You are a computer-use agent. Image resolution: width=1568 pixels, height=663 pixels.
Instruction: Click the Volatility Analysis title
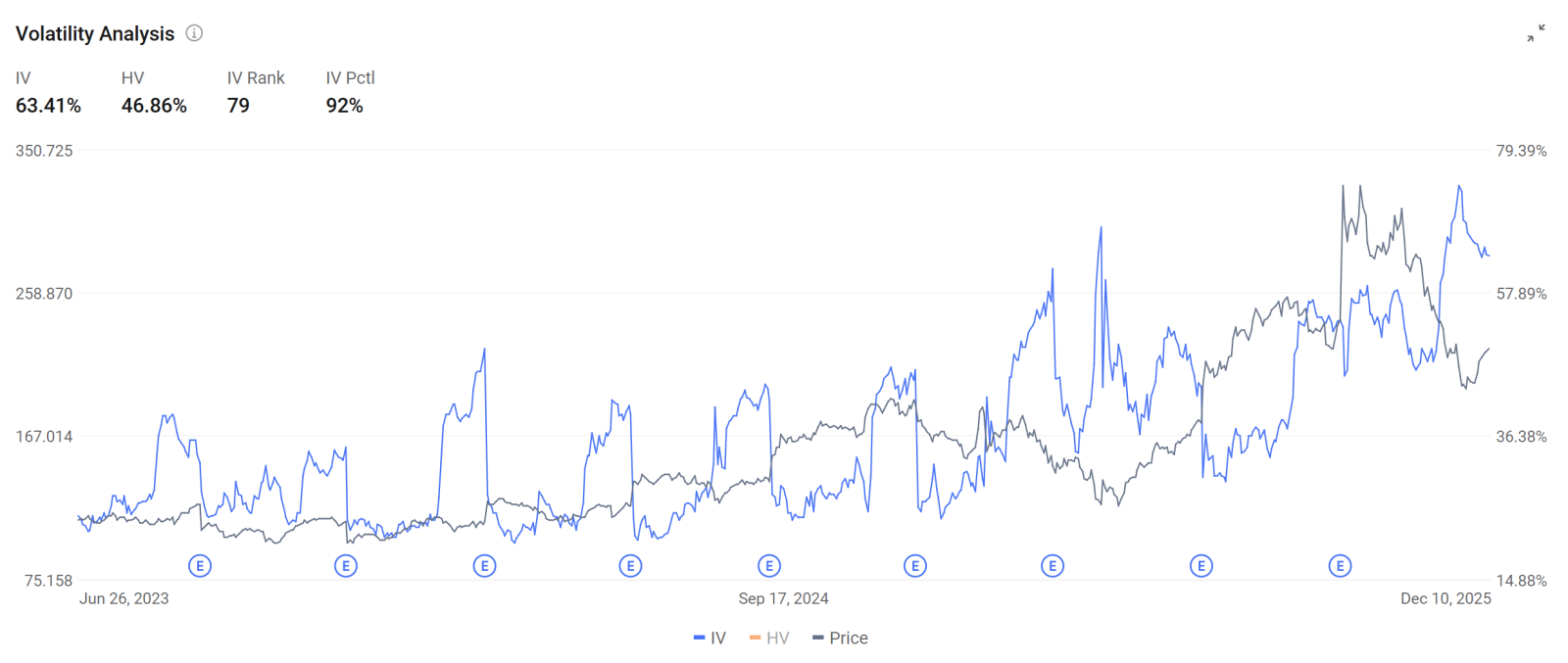(95, 33)
